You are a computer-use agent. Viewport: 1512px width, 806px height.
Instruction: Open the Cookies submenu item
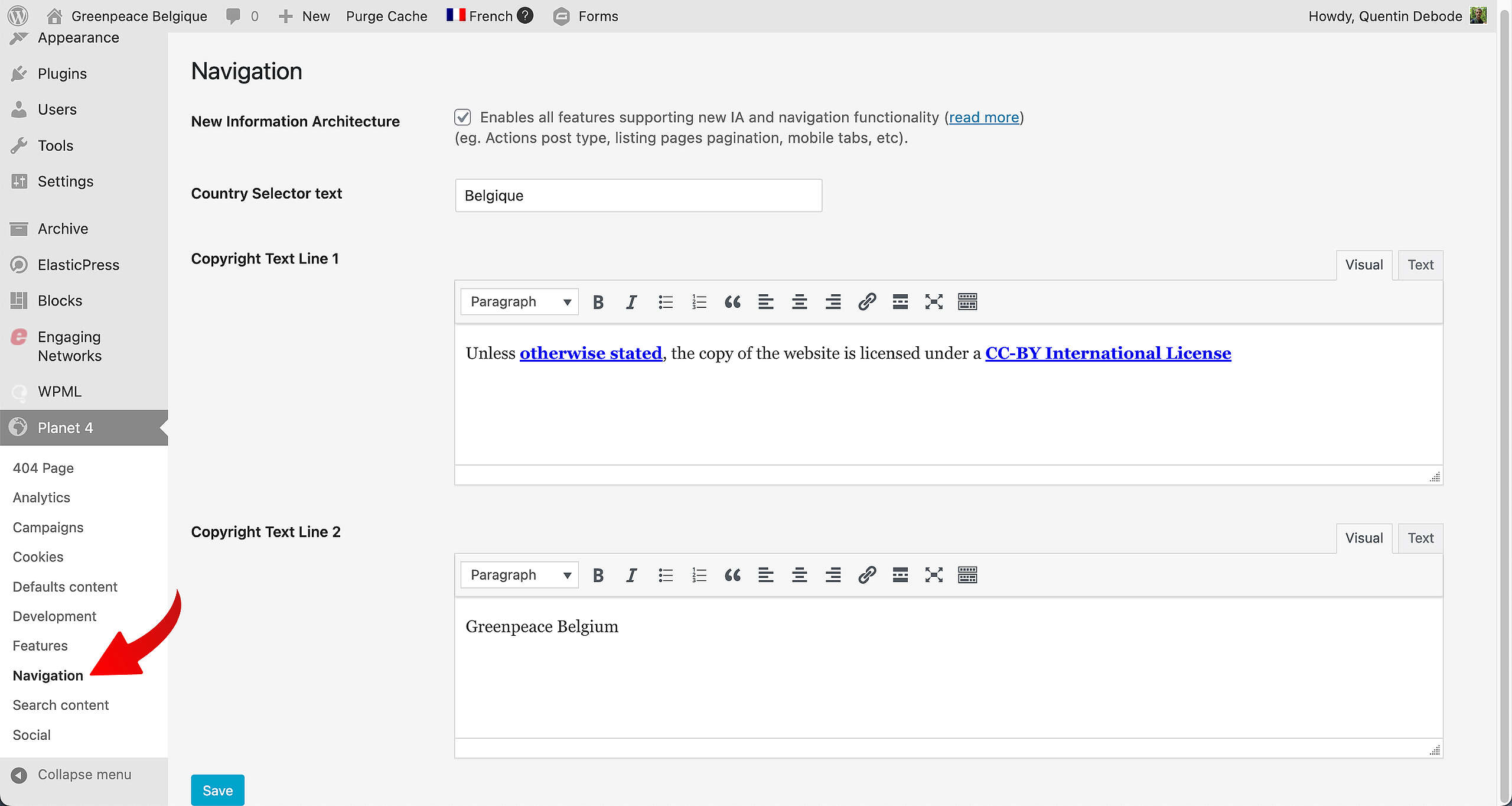point(38,557)
